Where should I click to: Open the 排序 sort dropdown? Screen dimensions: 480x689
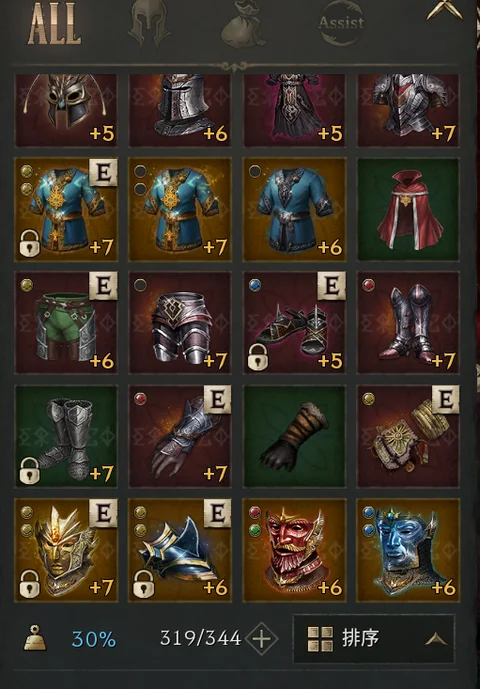pyautogui.click(x=374, y=638)
